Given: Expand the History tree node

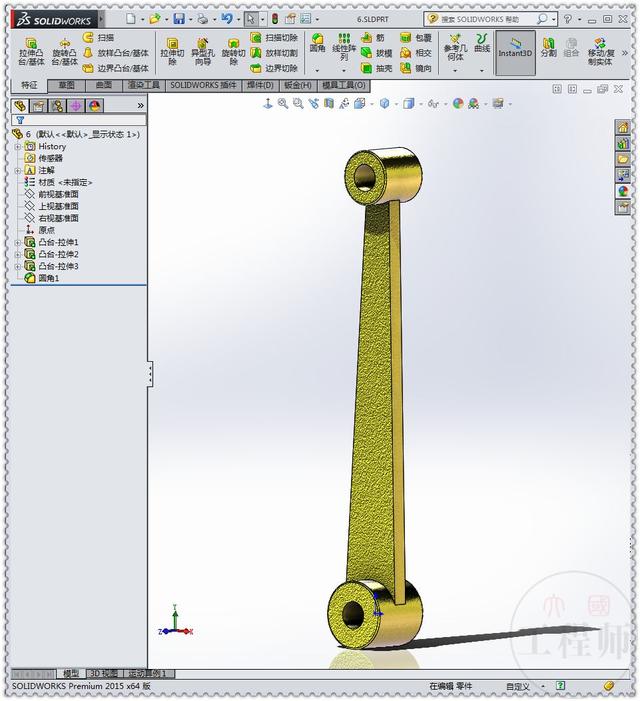Looking at the screenshot, I should click(x=18, y=147).
